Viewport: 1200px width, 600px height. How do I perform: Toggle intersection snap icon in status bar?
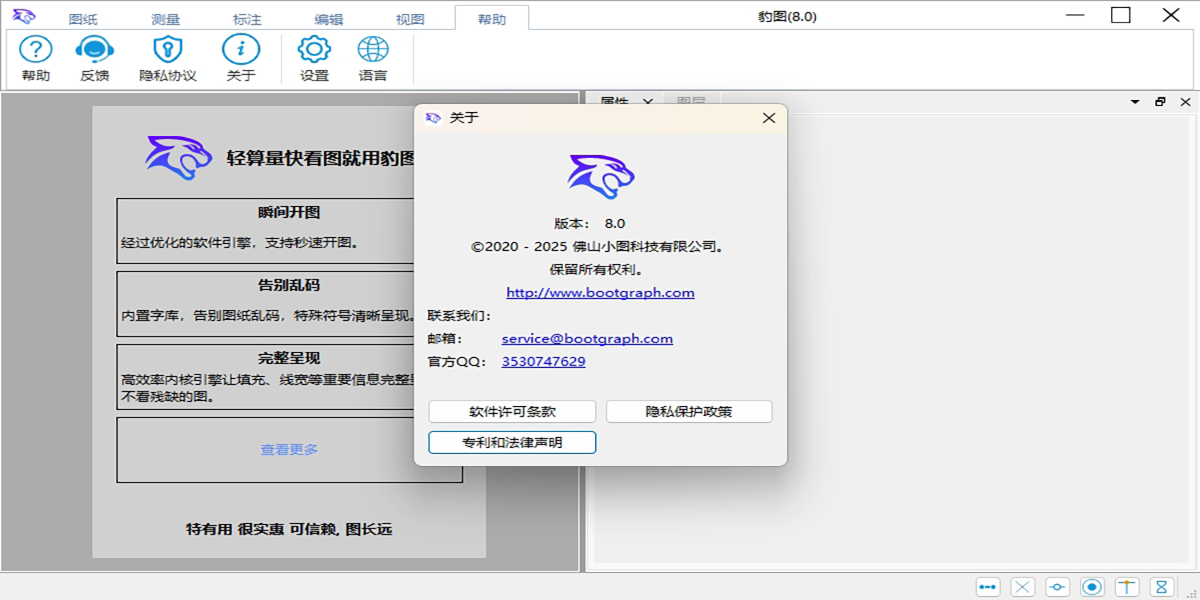1023,587
